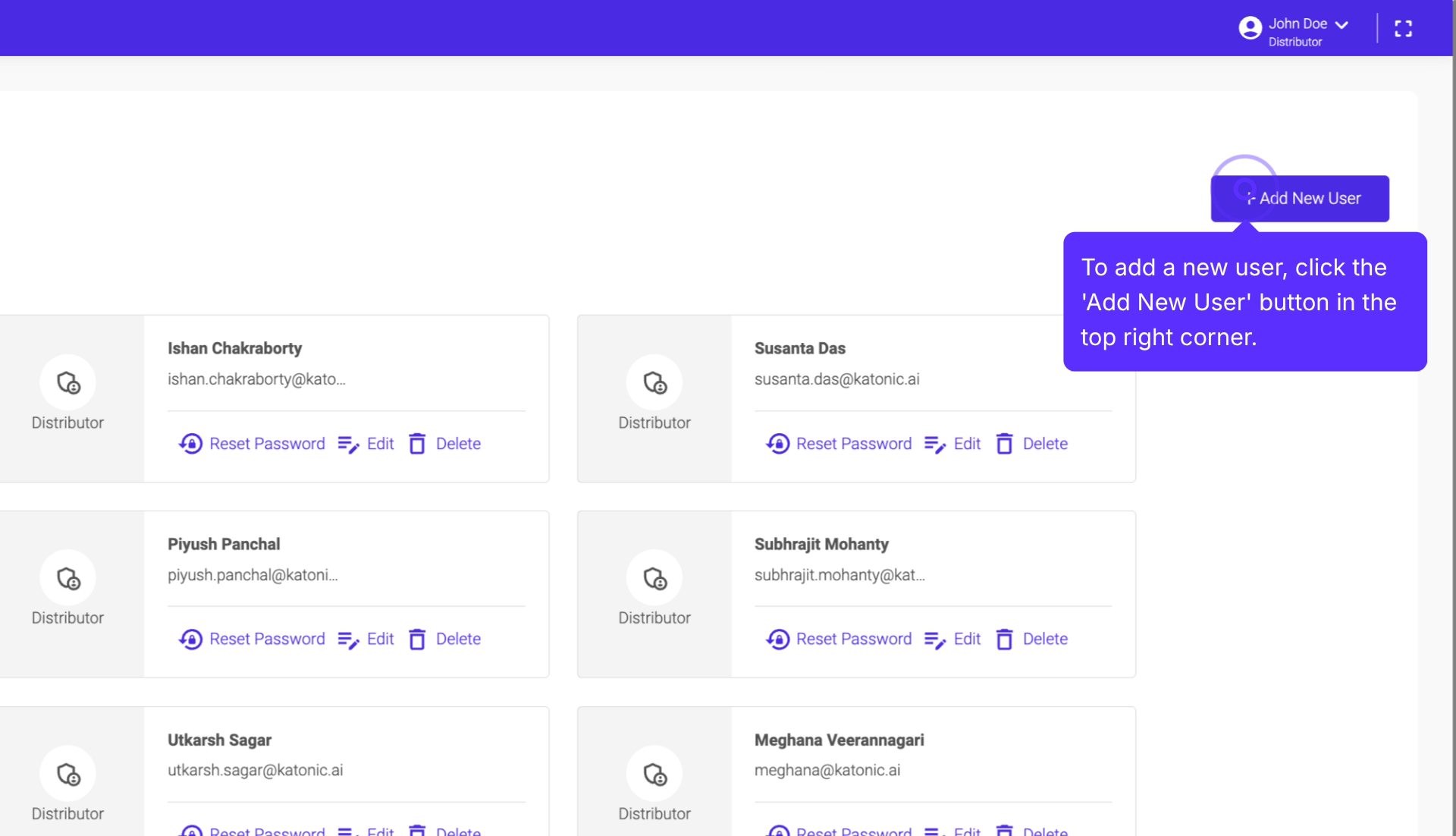The image size is (1456, 836).
Task: Select the Reset Password lock icon for Meghana Veerannagari
Action: 777,831
